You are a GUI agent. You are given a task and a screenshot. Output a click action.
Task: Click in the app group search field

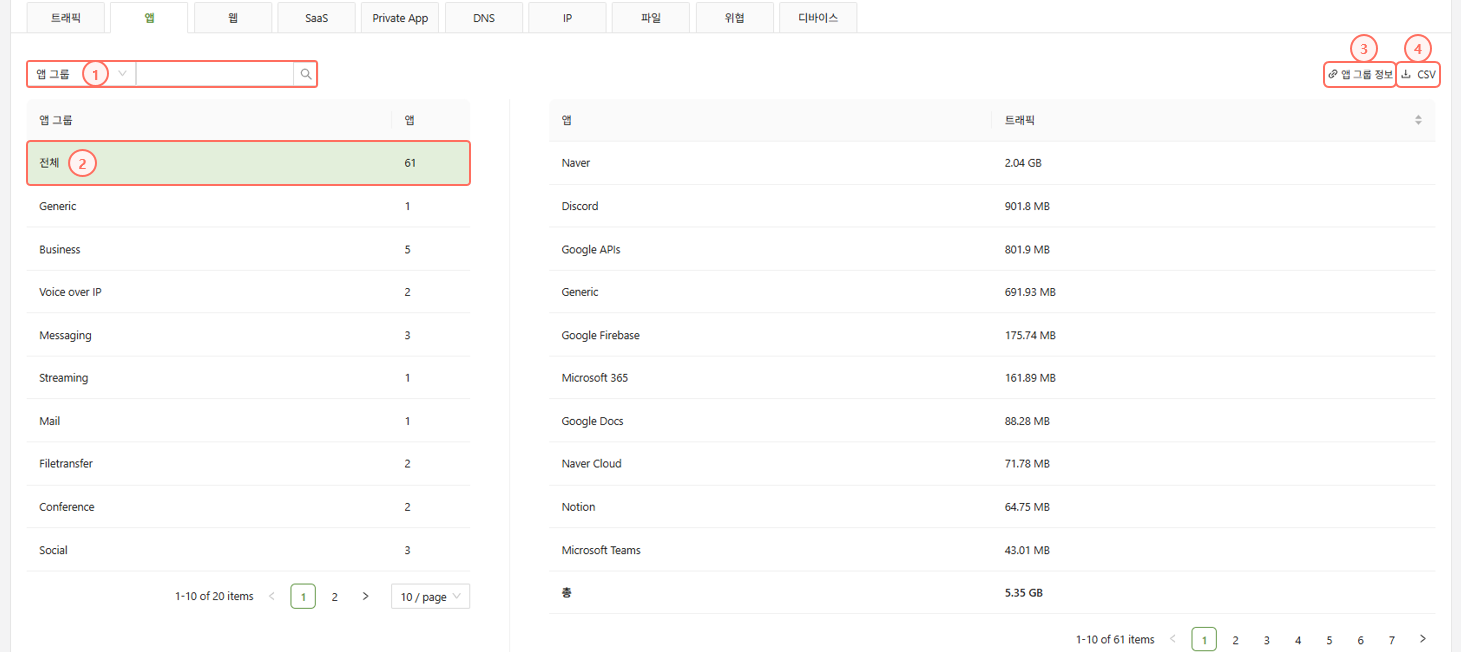click(x=214, y=74)
